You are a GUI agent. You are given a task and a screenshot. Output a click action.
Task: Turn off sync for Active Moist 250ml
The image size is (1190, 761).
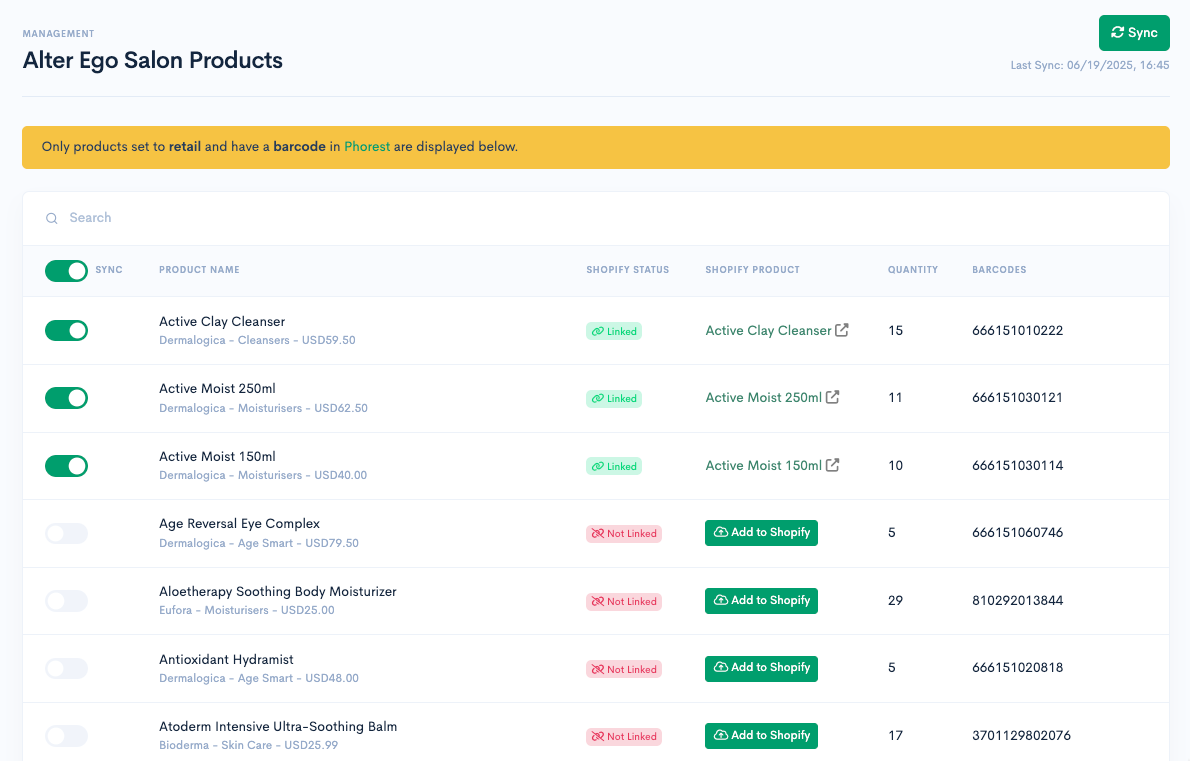click(66, 398)
